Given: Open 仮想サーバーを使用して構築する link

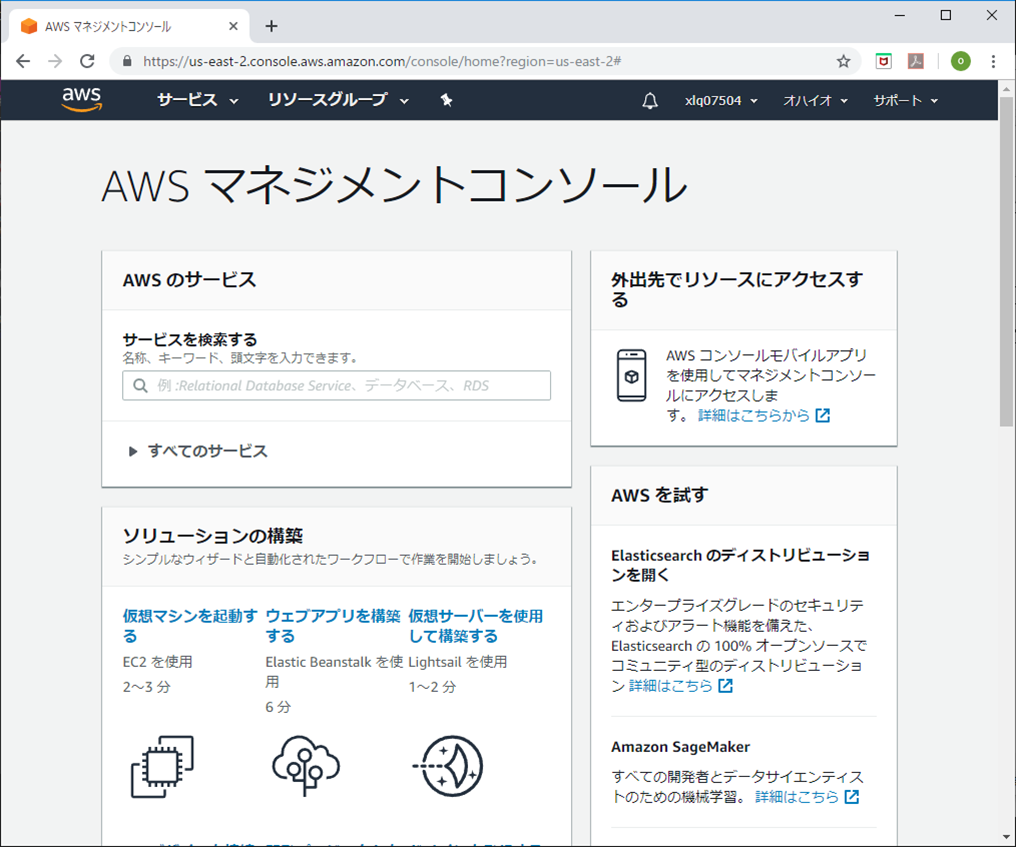Looking at the screenshot, I should tap(476, 625).
